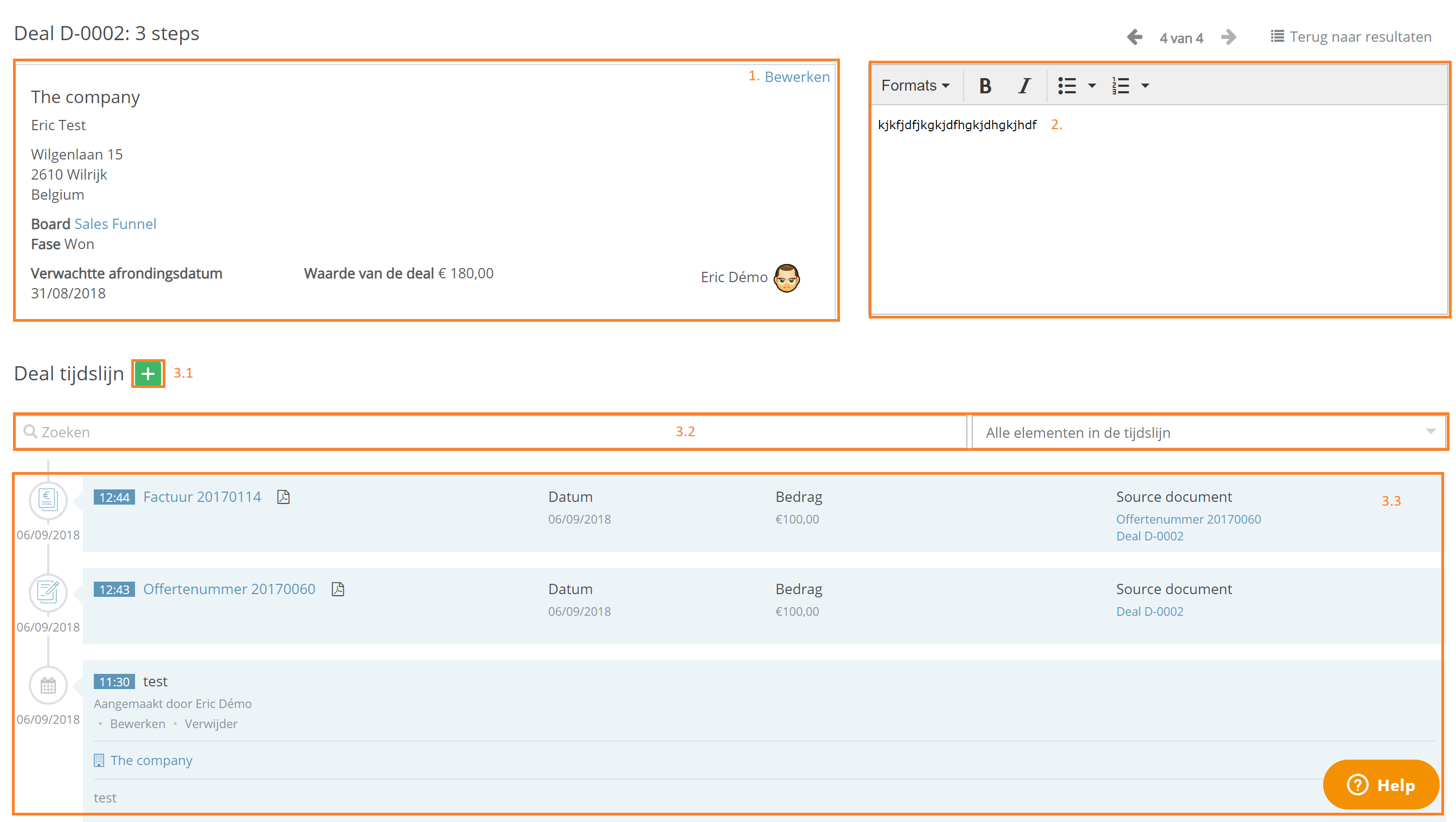Click the 4 van 4 pager text
This screenshot has width=1456, height=822.
[1181, 38]
